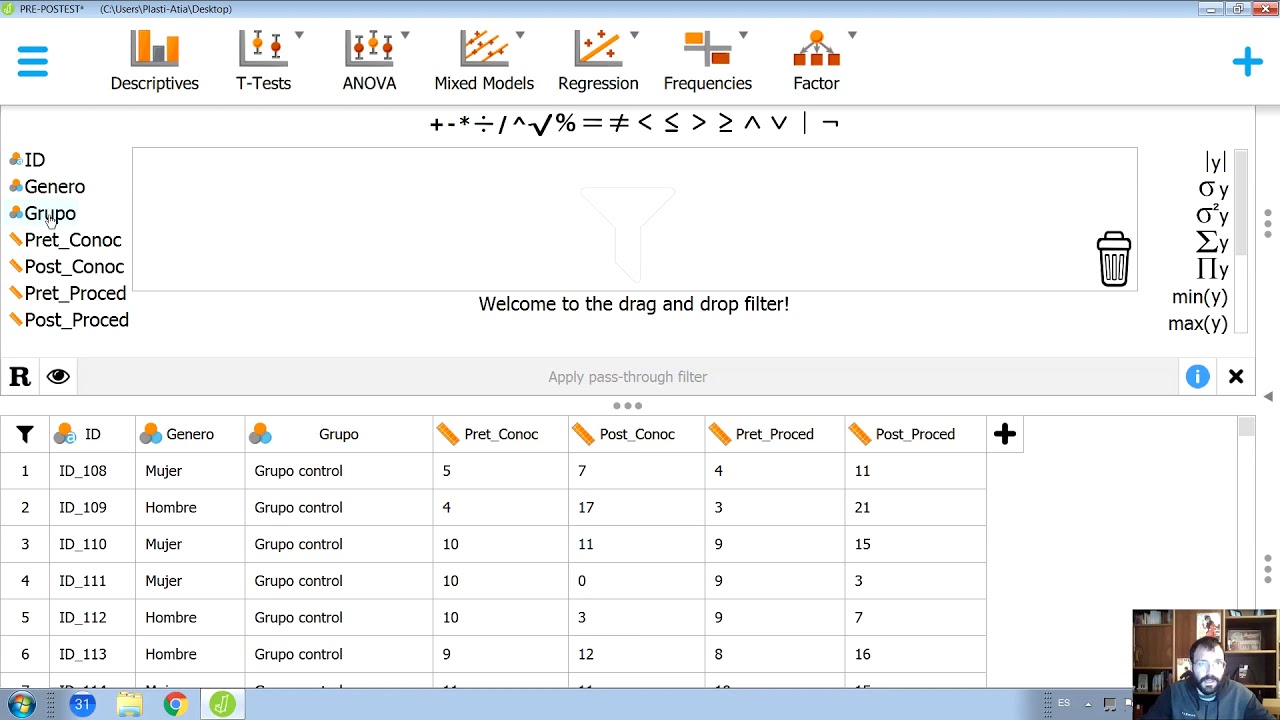This screenshot has height=720, width=1280.
Task: Click the ID column header
Action: pos(92,434)
